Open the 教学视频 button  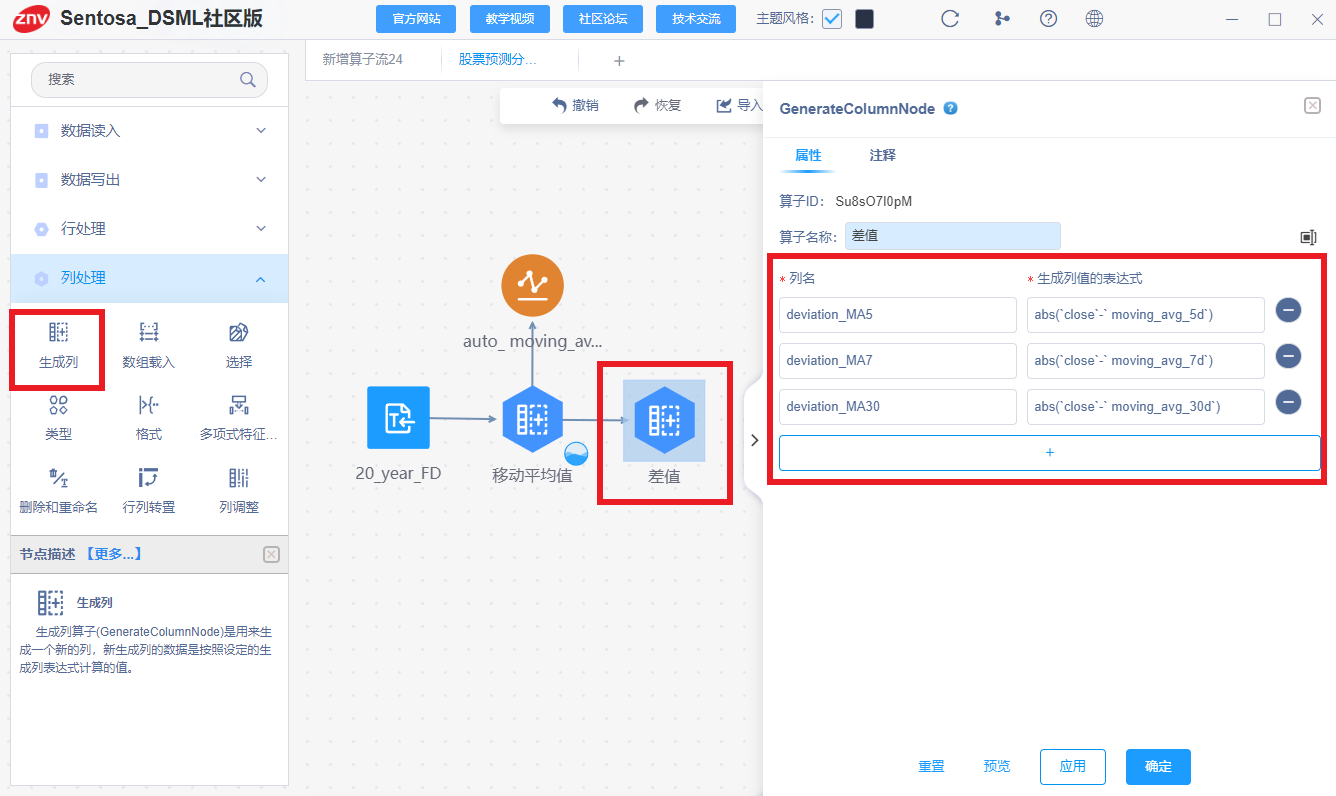[x=509, y=19]
